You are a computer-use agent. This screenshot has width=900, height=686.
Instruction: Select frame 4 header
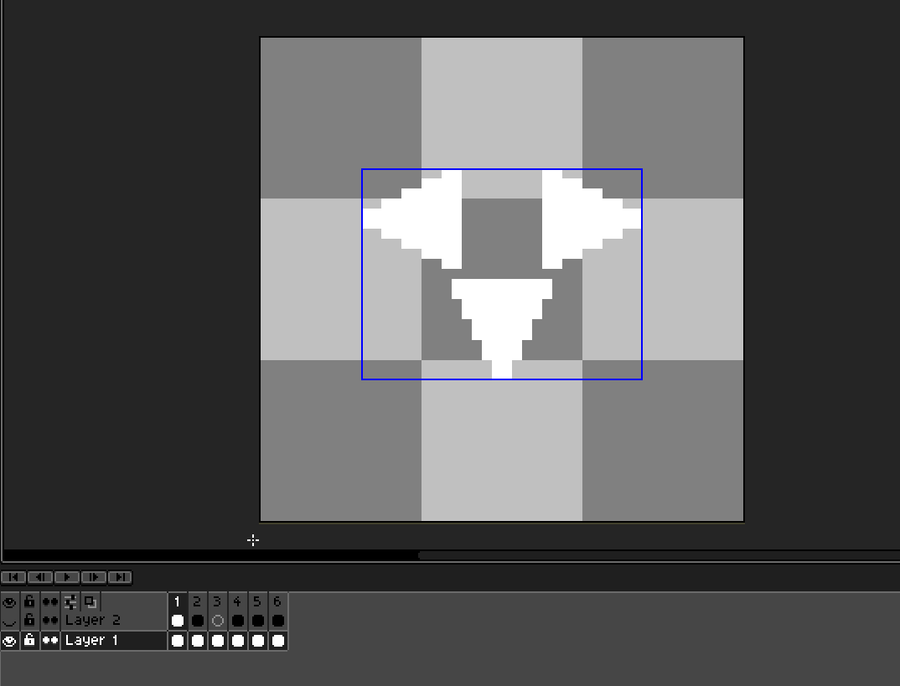click(x=238, y=602)
